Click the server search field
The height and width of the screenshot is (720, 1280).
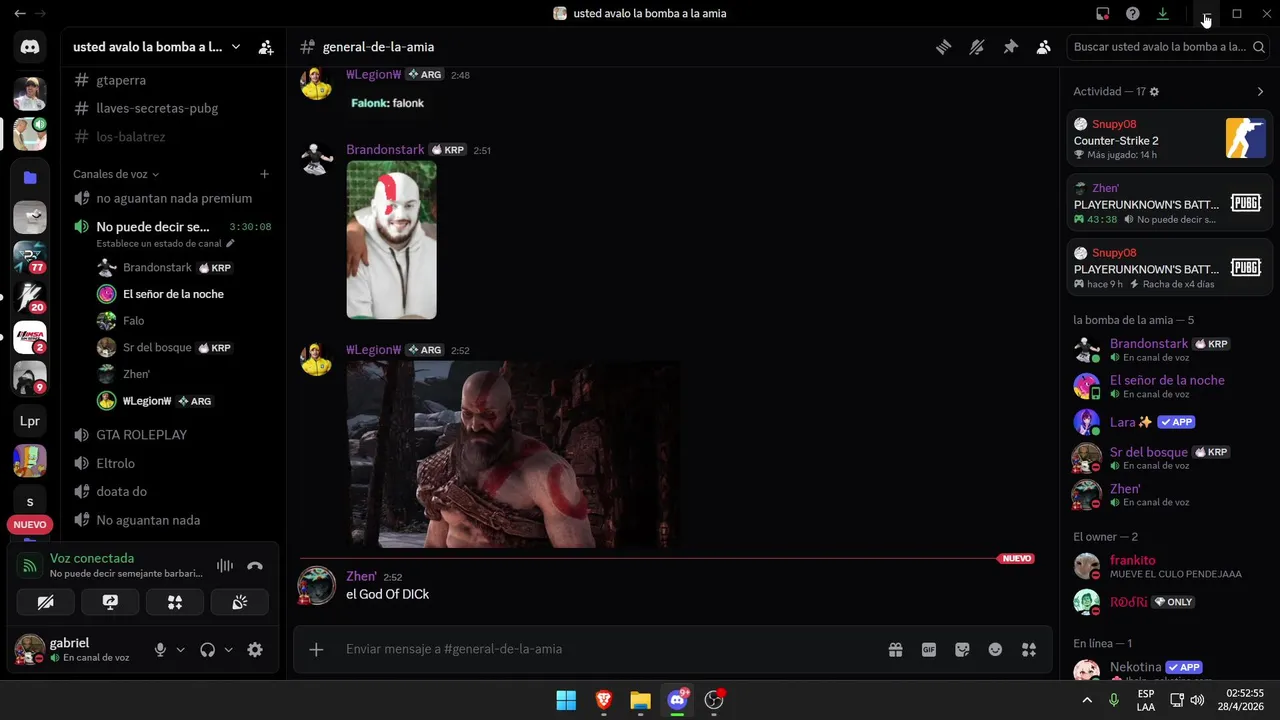(1167, 47)
